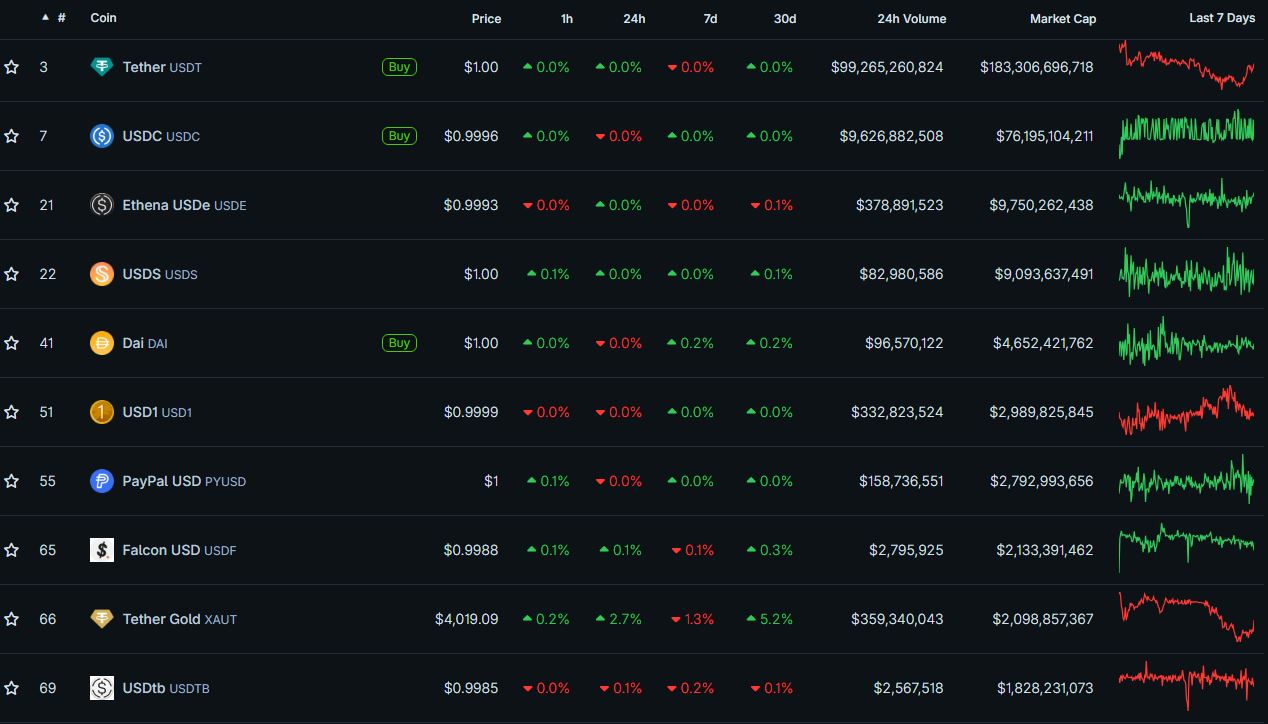The image size is (1268, 724).
Task: Sort the table by 24h Volume header
Action: [x=911, y=18]
